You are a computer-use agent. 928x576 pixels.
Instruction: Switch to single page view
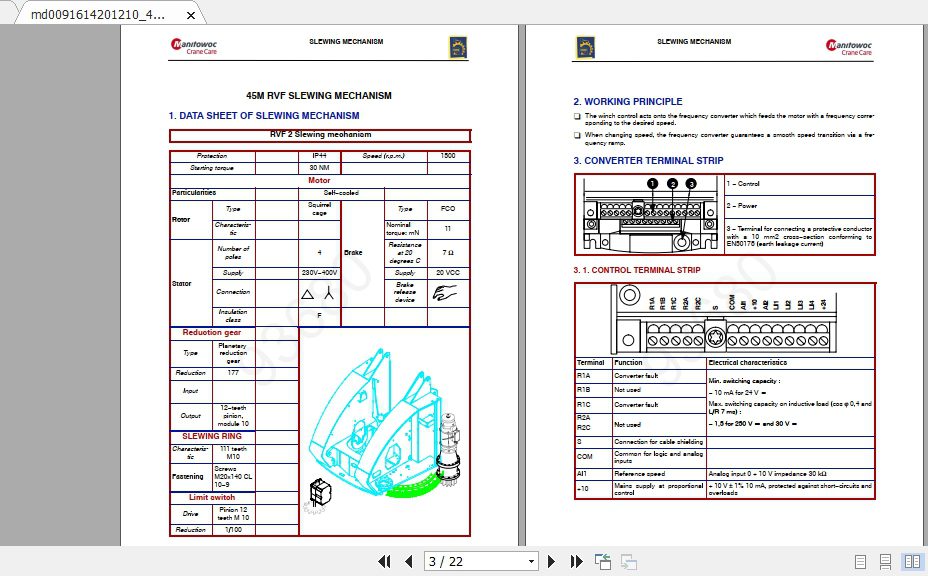click(x=861, y=561)
